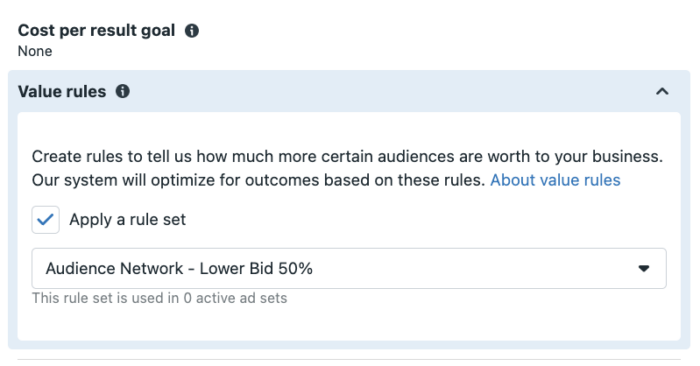Click the blue checkmark inside the checkbox
700x366 pixels.
tap(46, 220)
